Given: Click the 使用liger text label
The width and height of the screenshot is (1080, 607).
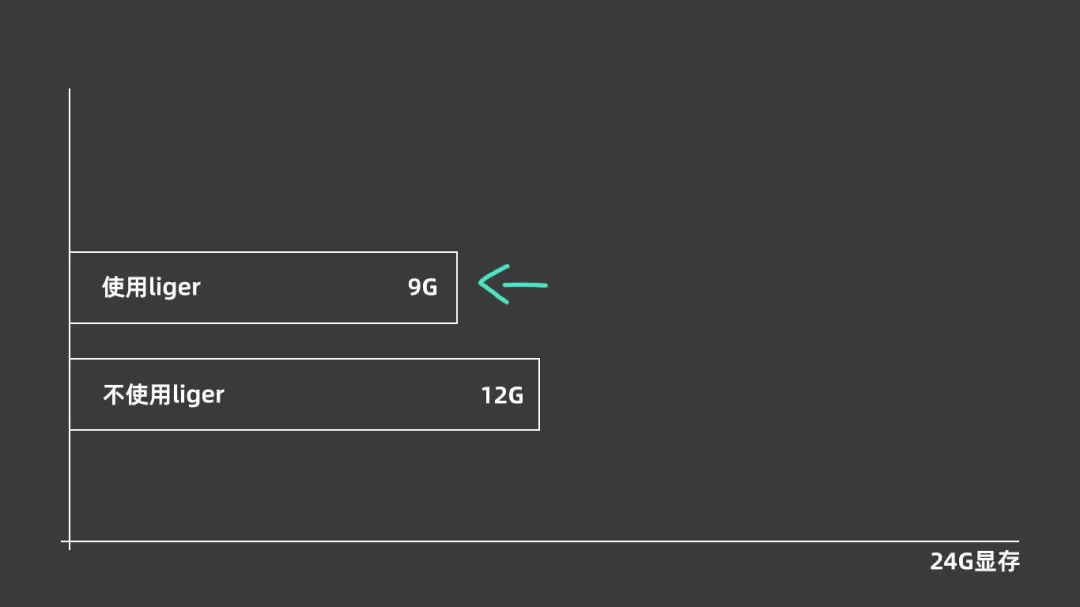Looking at the screenshot, I should (151, 287).
